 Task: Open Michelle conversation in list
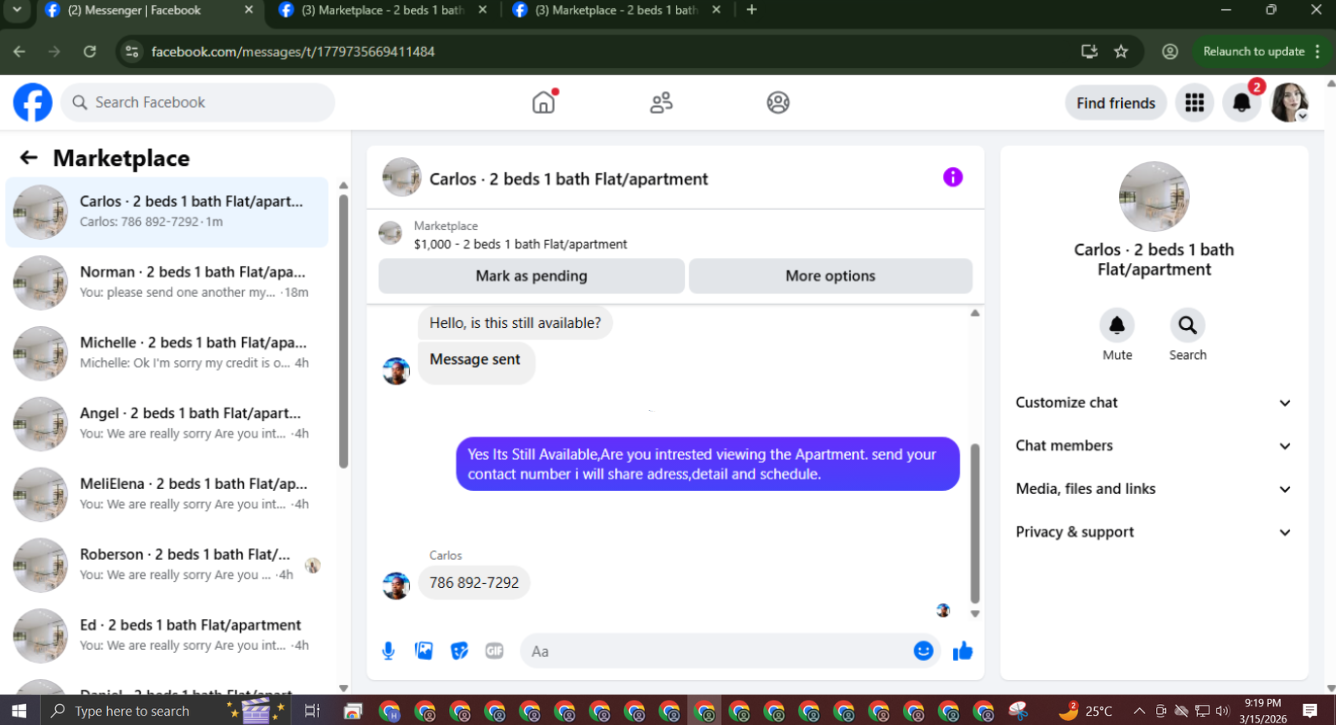coord(167,353)
